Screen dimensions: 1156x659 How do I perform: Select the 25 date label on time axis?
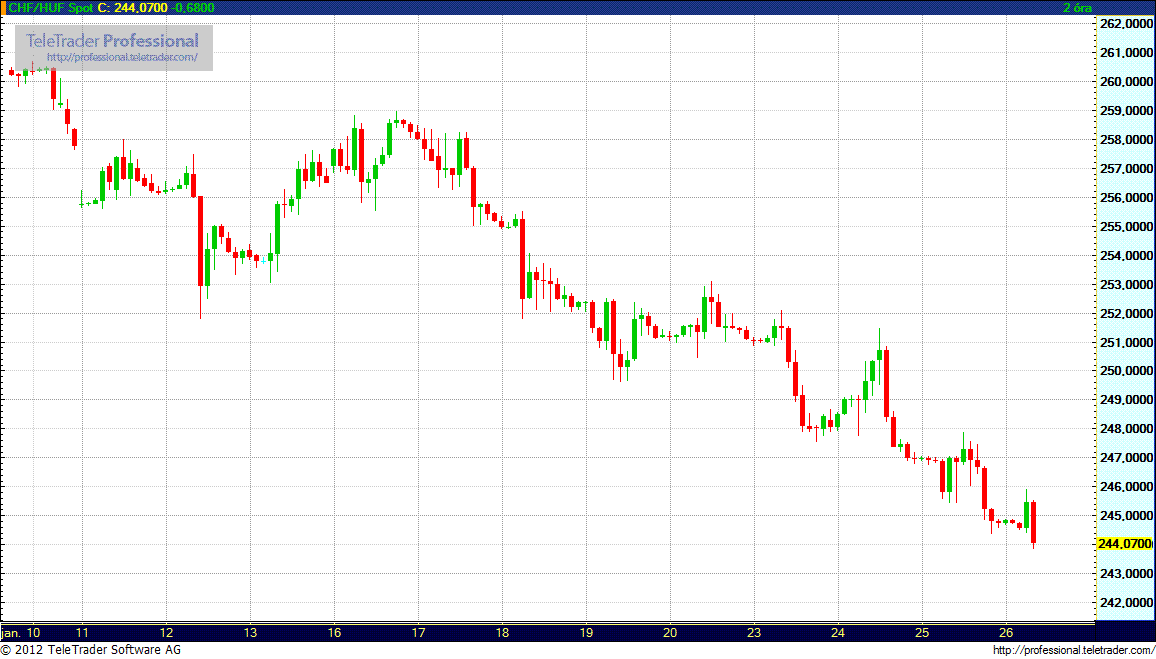(922, 632)
